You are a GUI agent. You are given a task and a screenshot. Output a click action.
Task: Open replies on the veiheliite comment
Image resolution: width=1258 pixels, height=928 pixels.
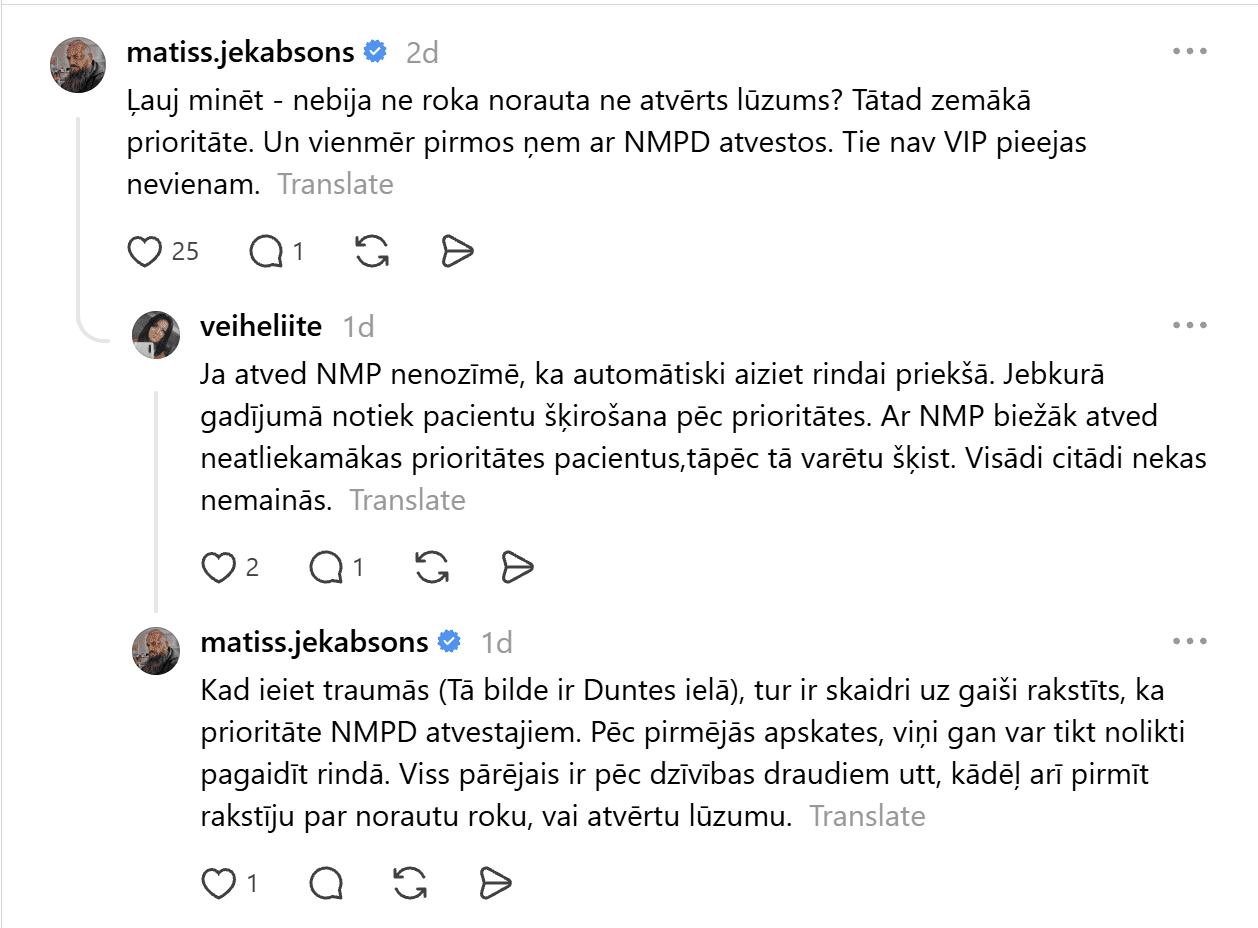point(326,568)
